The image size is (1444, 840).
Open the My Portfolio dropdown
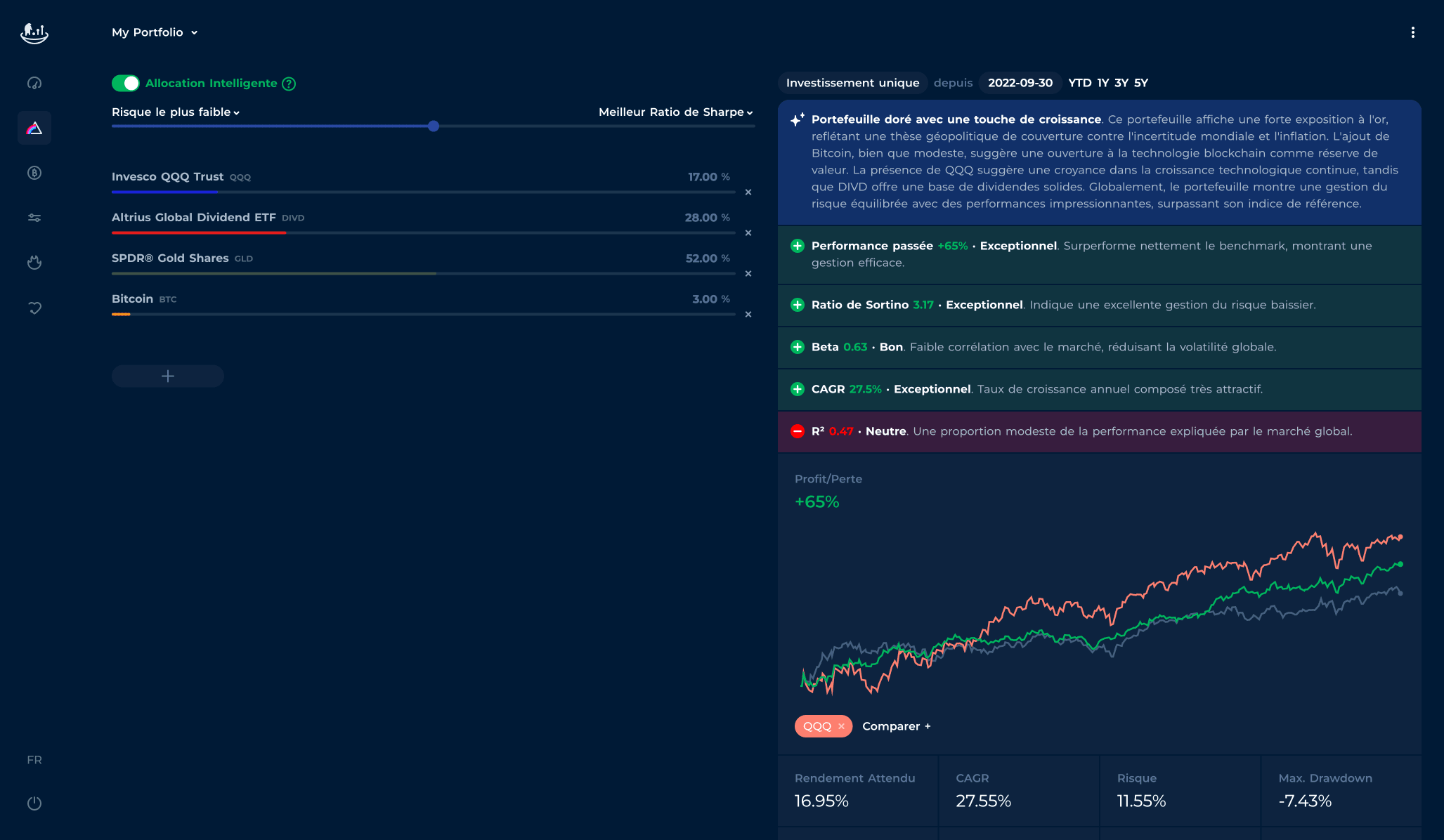pyautogui.click(x=155, y=32)
